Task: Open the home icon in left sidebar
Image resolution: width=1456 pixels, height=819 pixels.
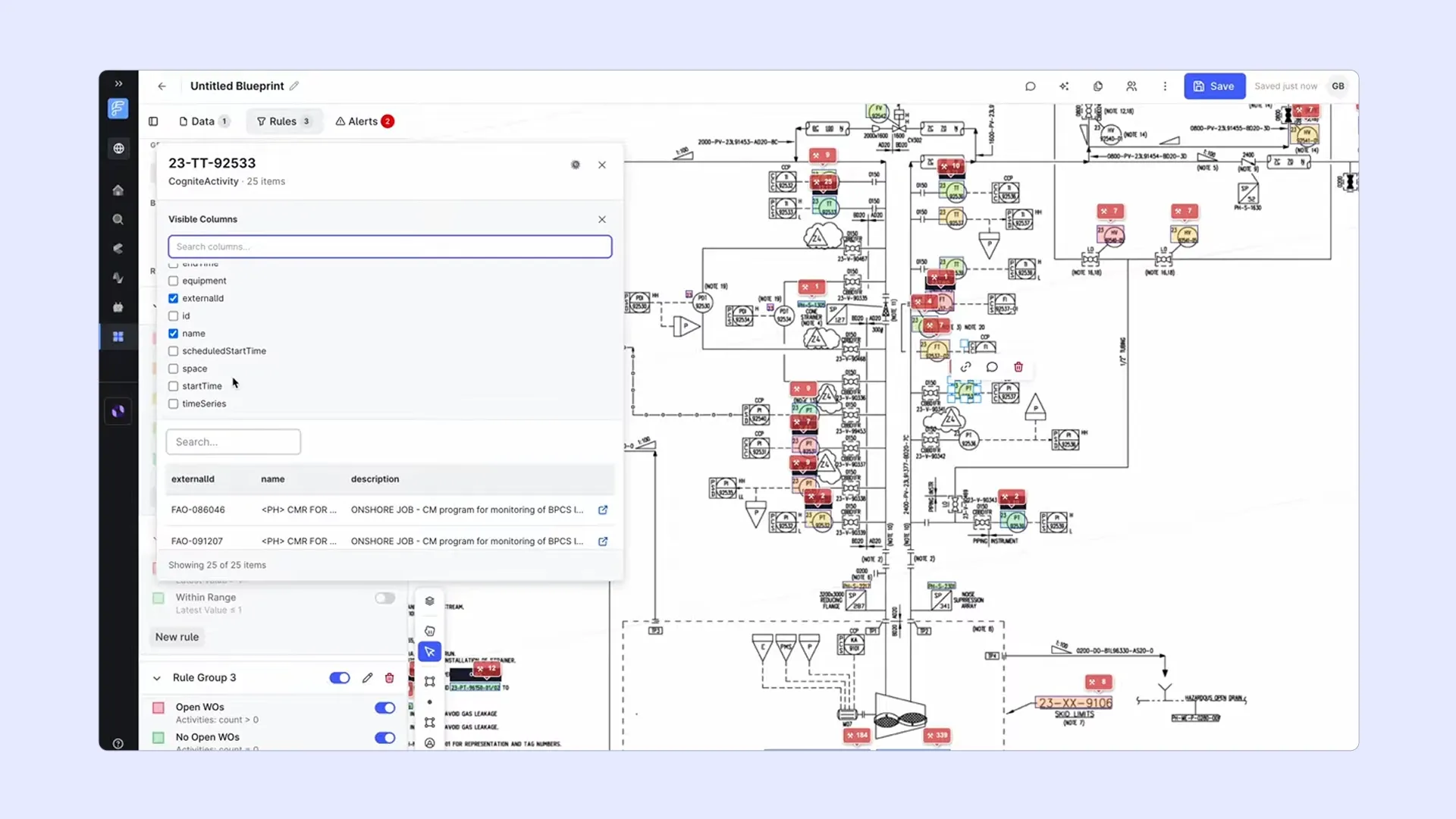Action: pos(118,190)
